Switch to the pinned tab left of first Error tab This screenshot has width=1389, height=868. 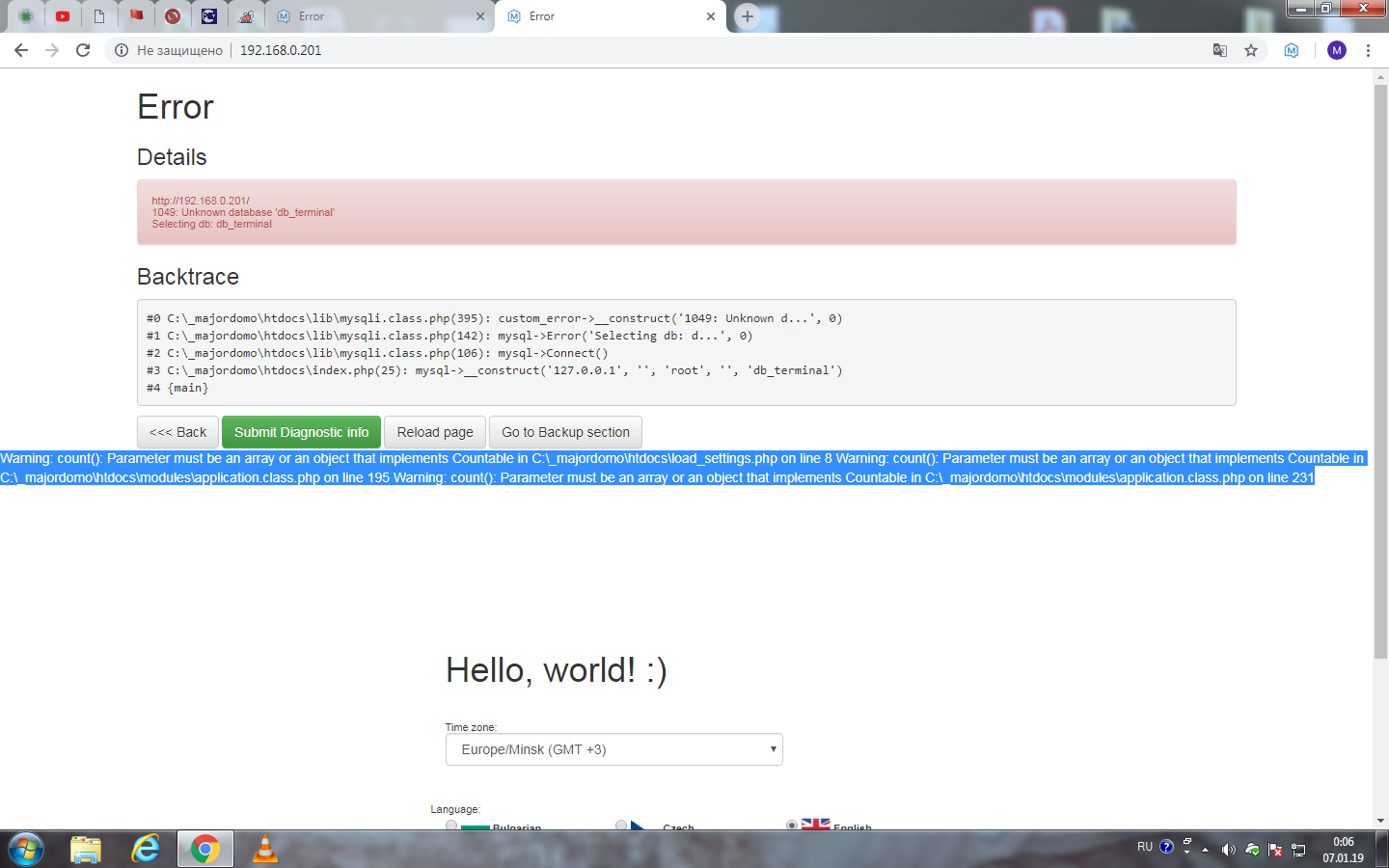(x=246, y=16)
